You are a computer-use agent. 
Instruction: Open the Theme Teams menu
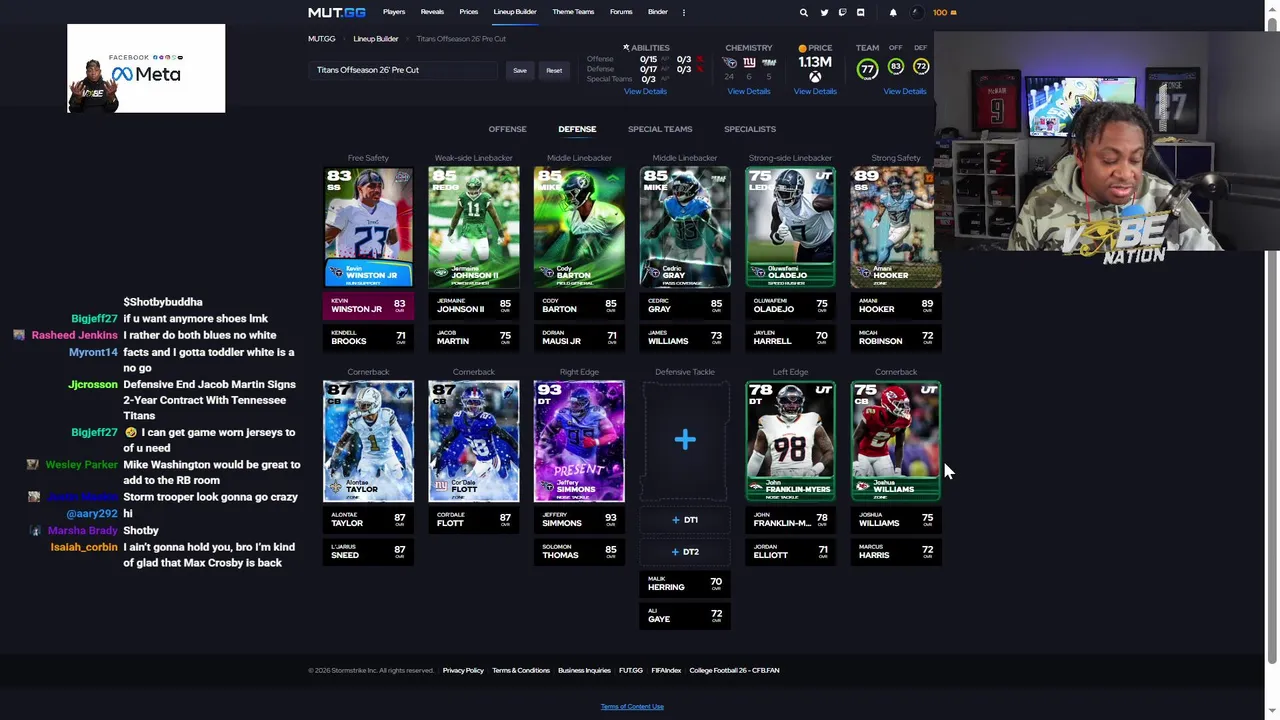573,12
